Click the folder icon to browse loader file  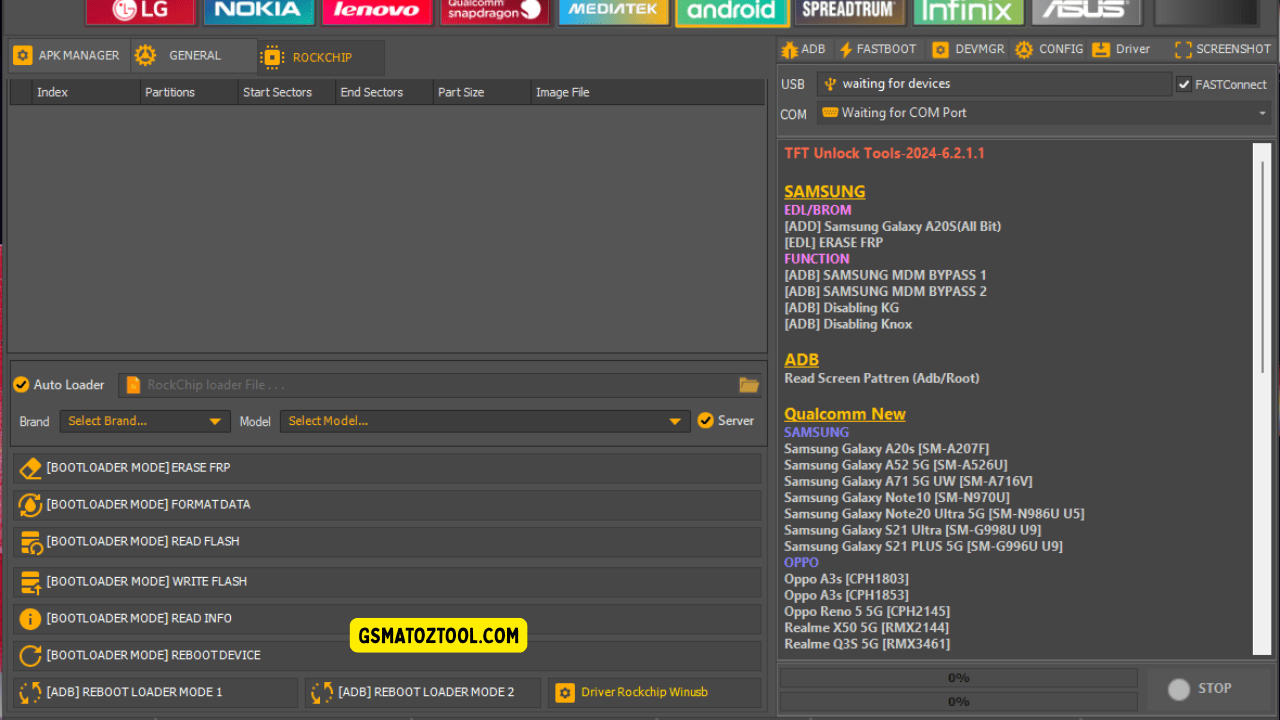coord(748,385)
